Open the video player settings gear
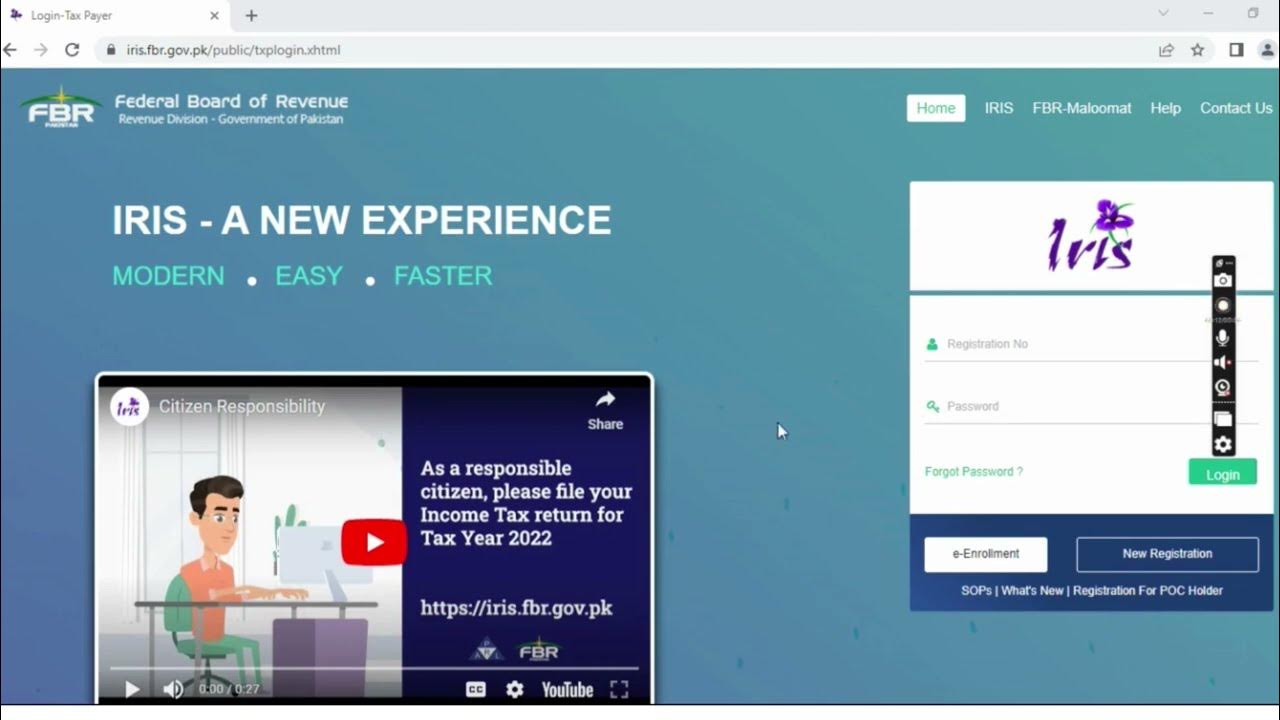Screen dimensions: 1280x720 514,689
